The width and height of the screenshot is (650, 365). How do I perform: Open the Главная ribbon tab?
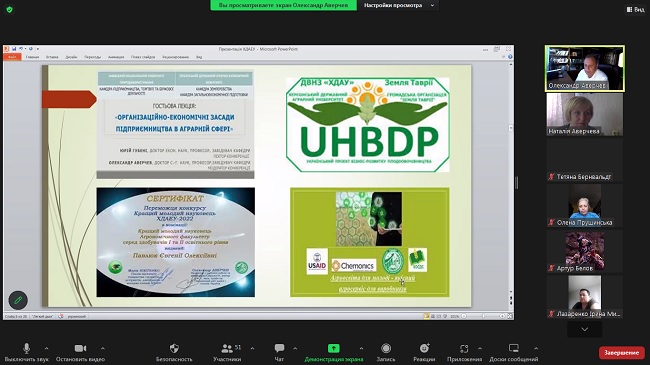point(32,57)
